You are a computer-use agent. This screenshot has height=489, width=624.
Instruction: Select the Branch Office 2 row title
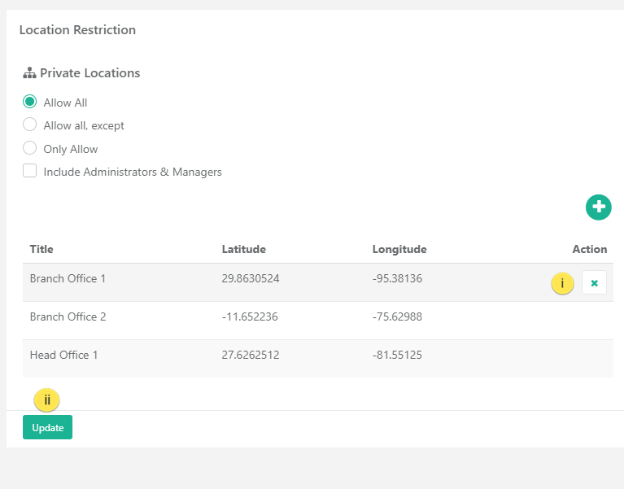point(67,316)
